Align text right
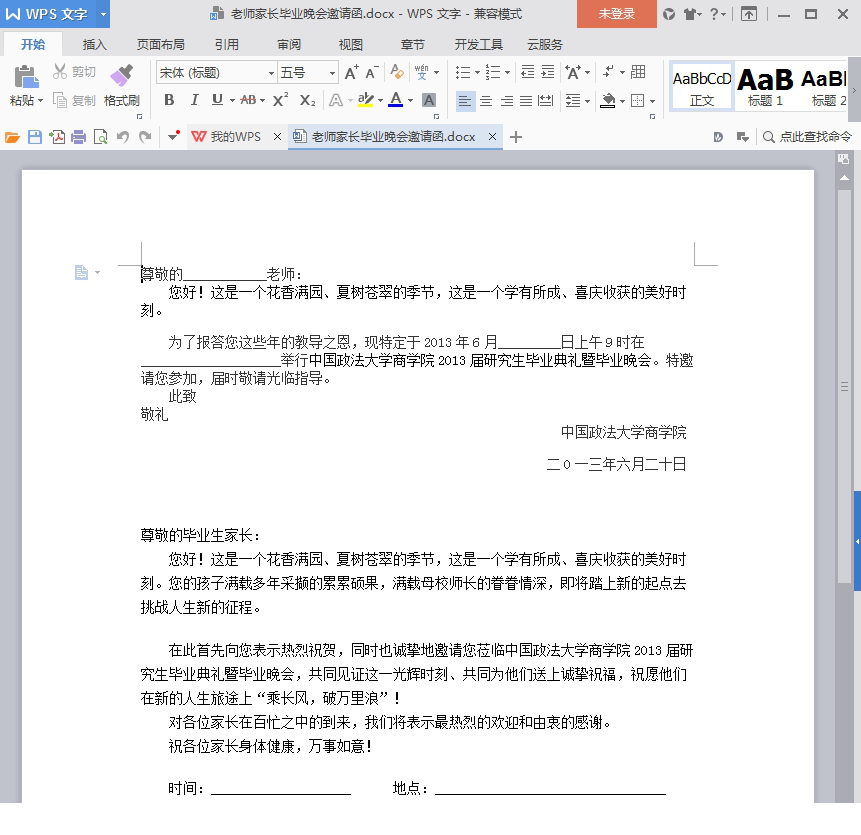The image size is (861, 835). (x=506, y=100)
